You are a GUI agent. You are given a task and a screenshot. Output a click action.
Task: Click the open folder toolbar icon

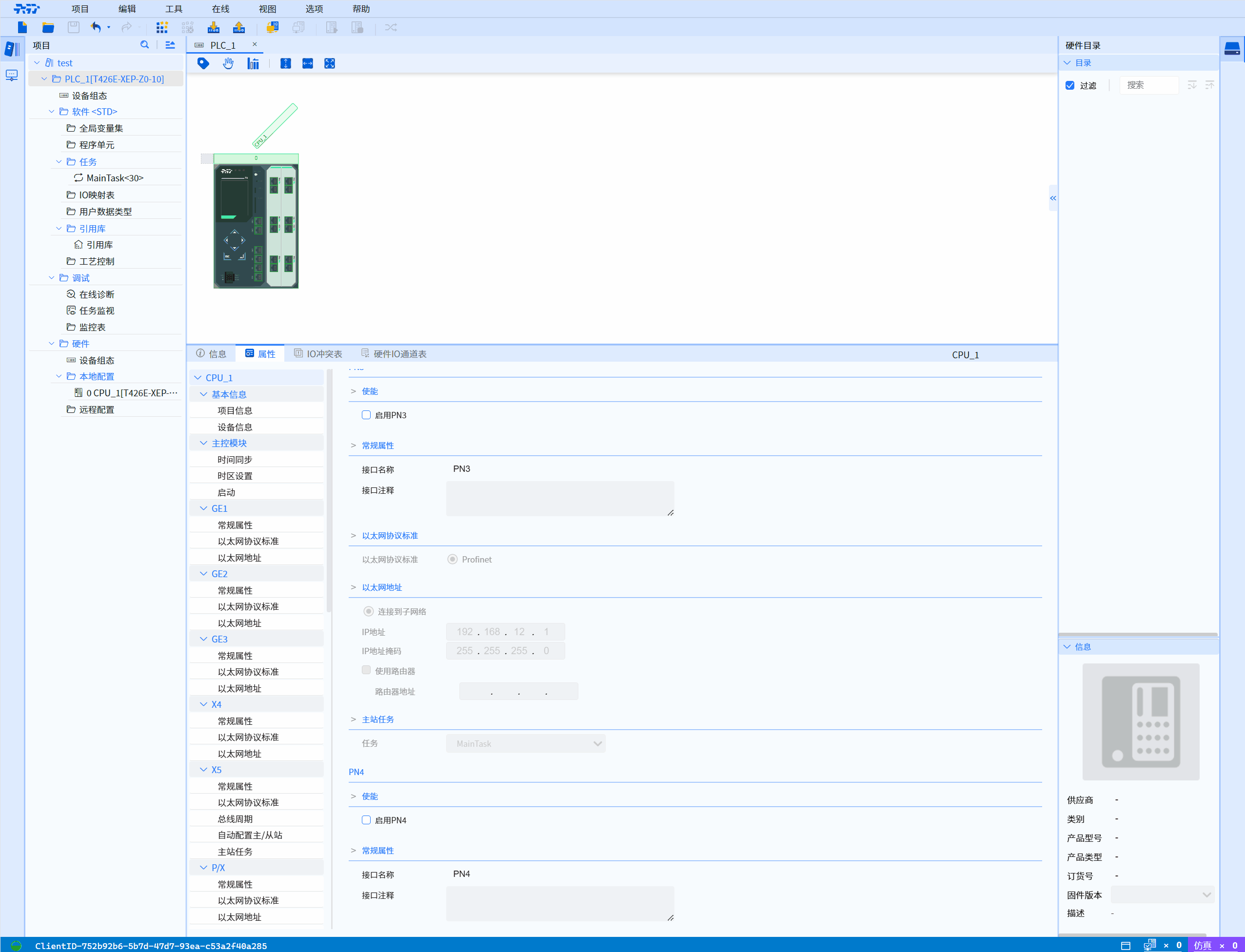[x=48, y=27]
